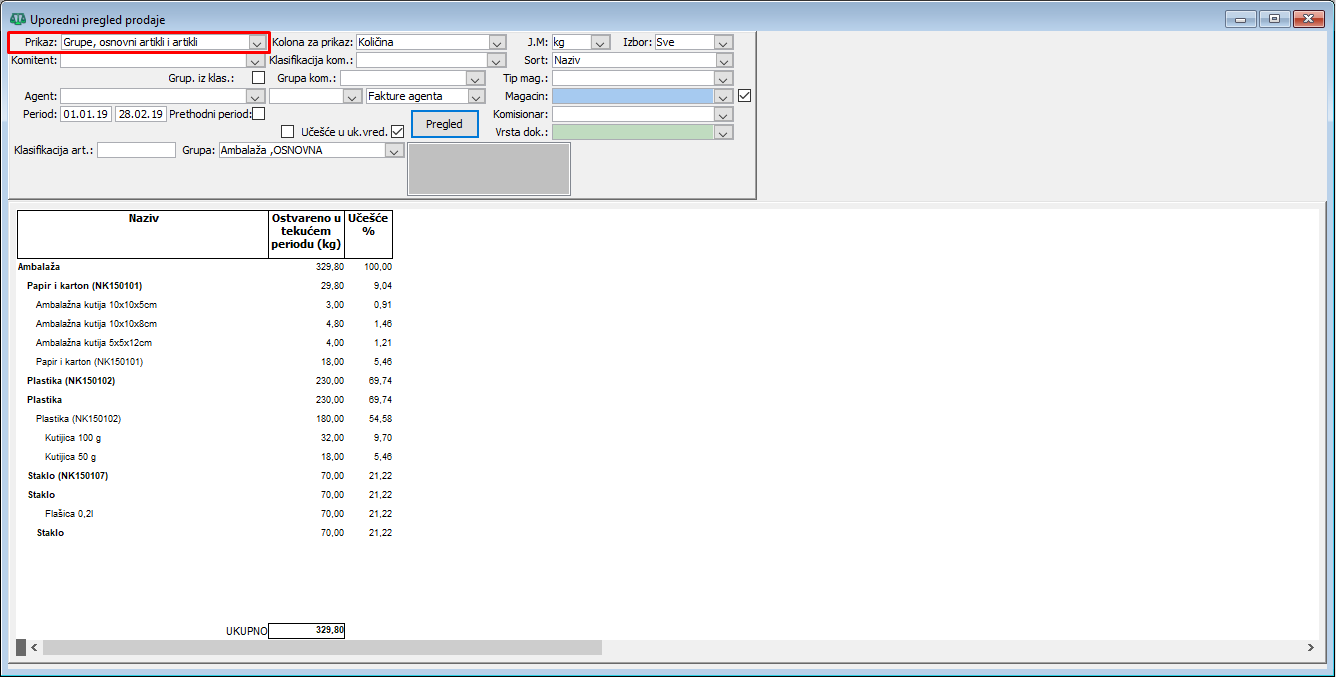Open the J.M. unit dropdown
Image resolution: width=1336 pixels, height=677 pixels.
point(600,43)
